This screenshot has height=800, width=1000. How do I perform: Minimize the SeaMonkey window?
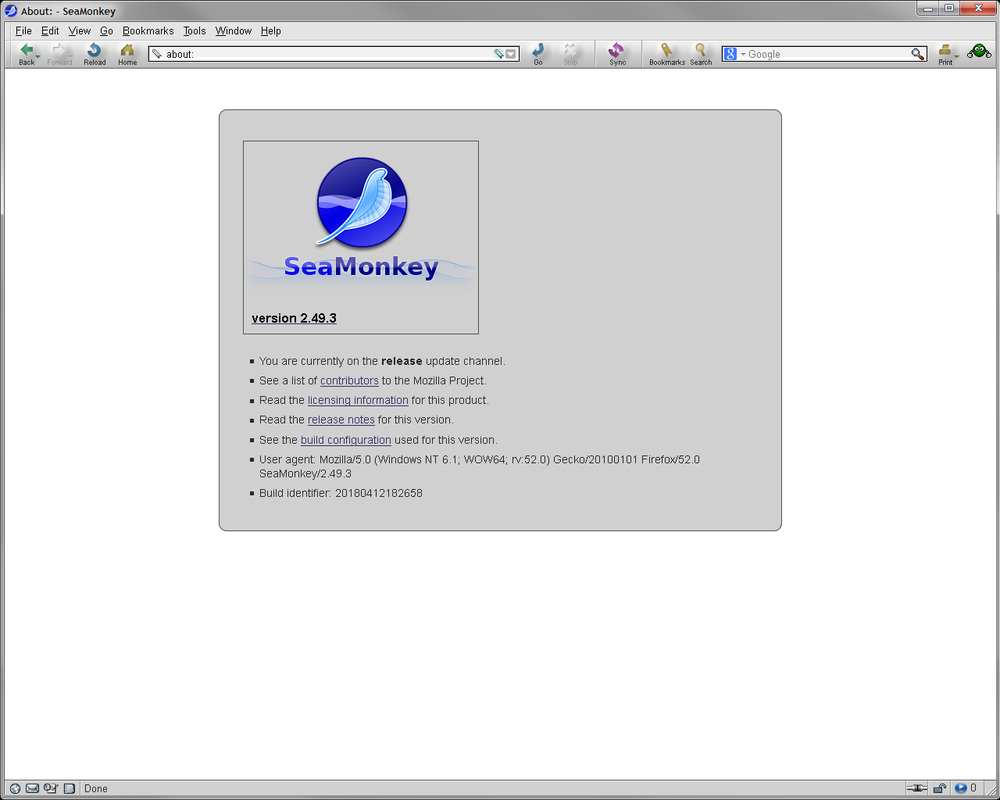click(929, 8)
